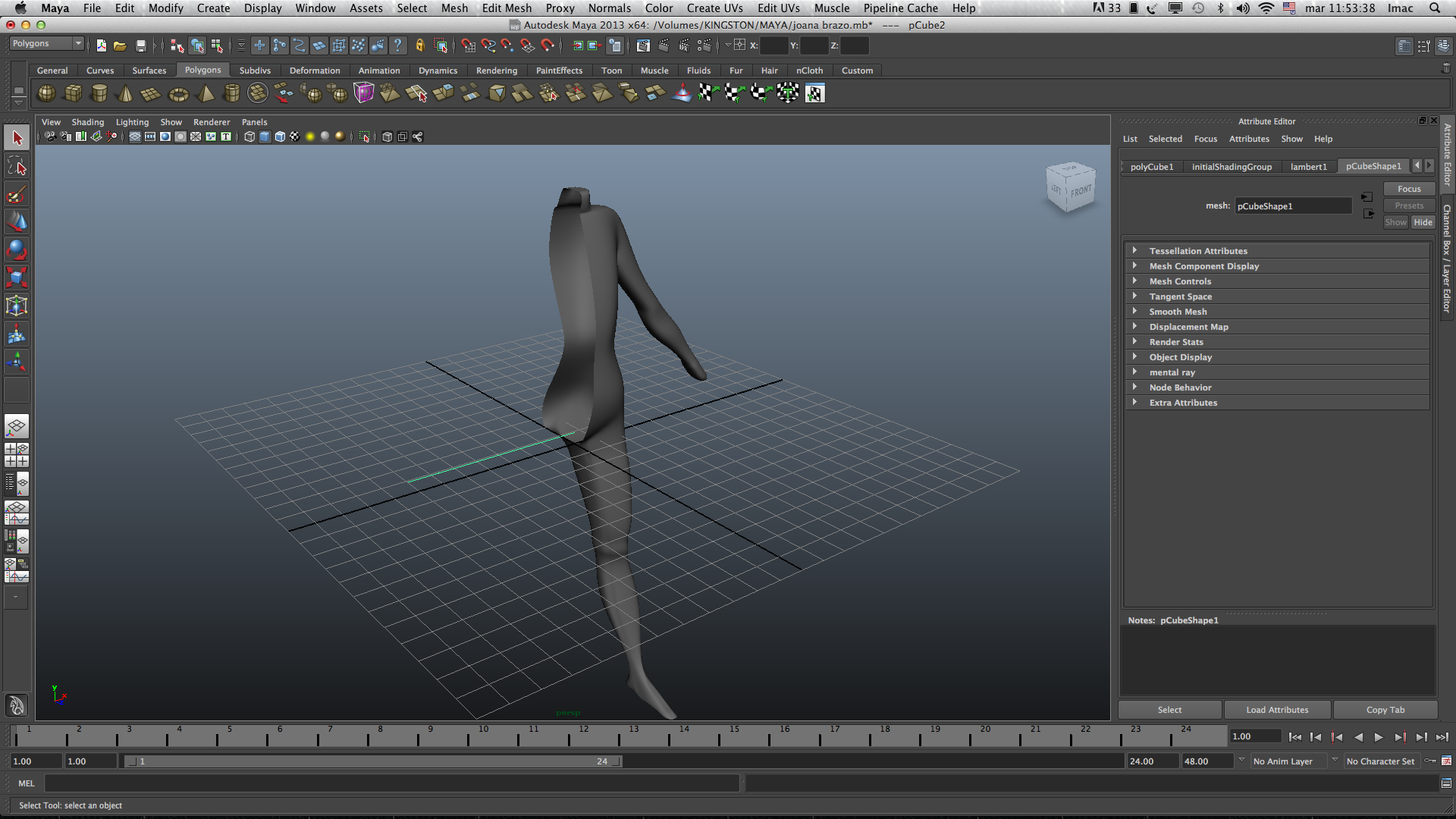Open the scene folder icon
Viewport: 1456px width, 819px height.
coord(120,45)
